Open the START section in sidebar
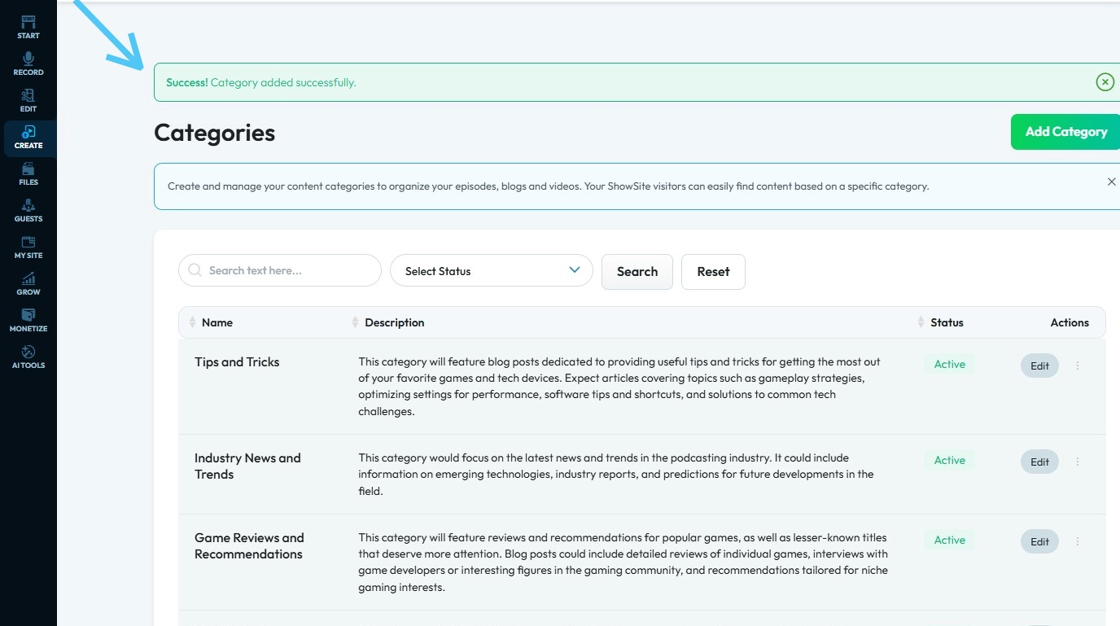 click(x=28, y=27)
